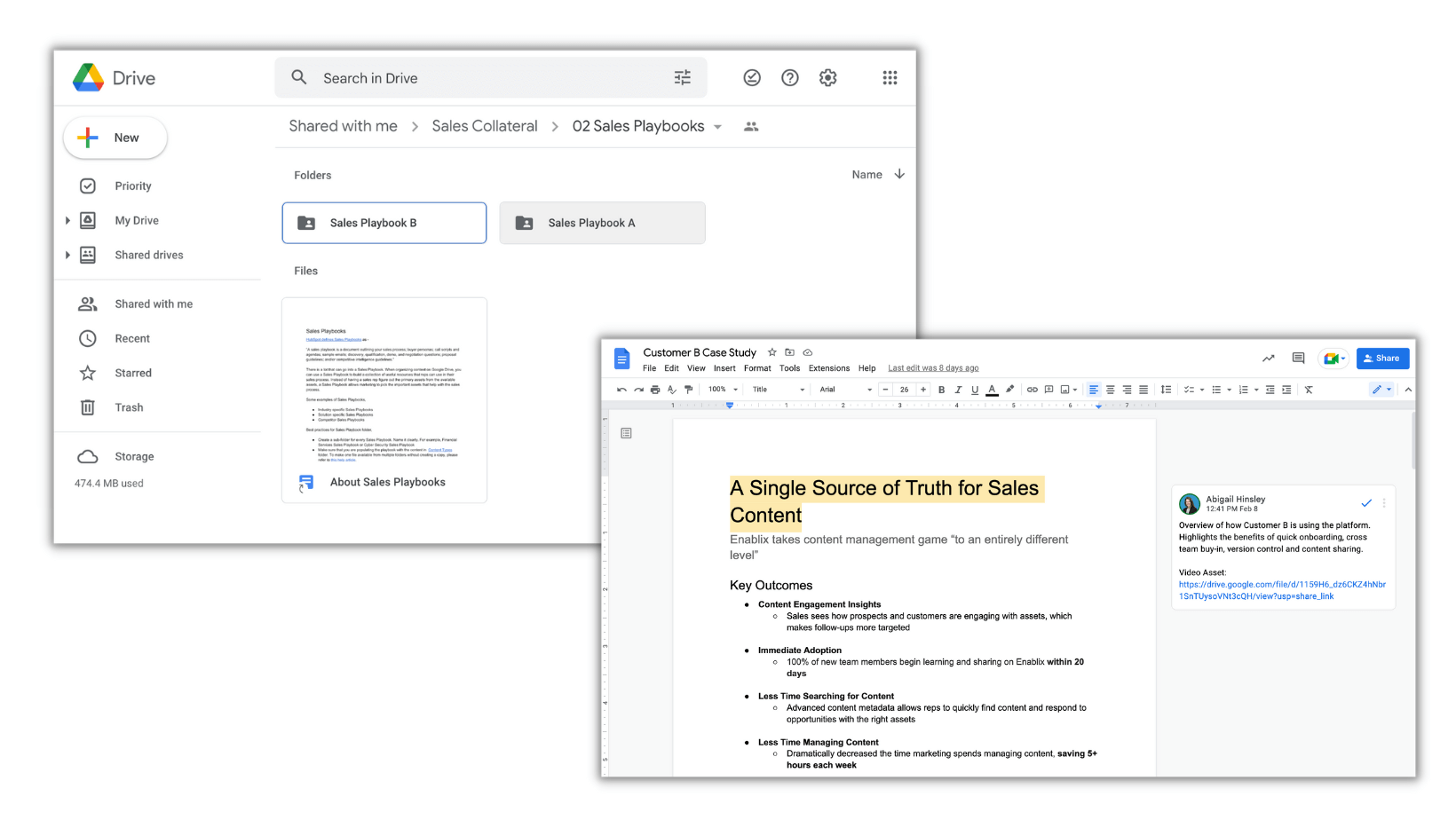Open Drive search filter options
Screen dimensions: 1456x820
point(682,78)
